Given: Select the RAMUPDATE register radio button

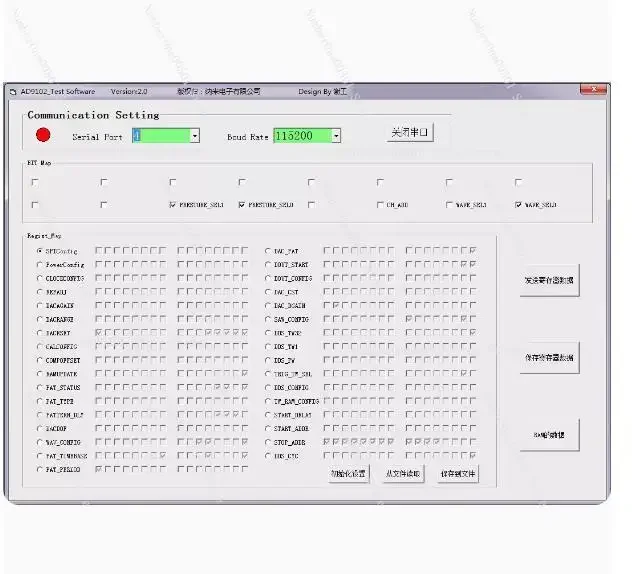Looking at the screenshot, I should pyautogui.click(x=40, y=374).
